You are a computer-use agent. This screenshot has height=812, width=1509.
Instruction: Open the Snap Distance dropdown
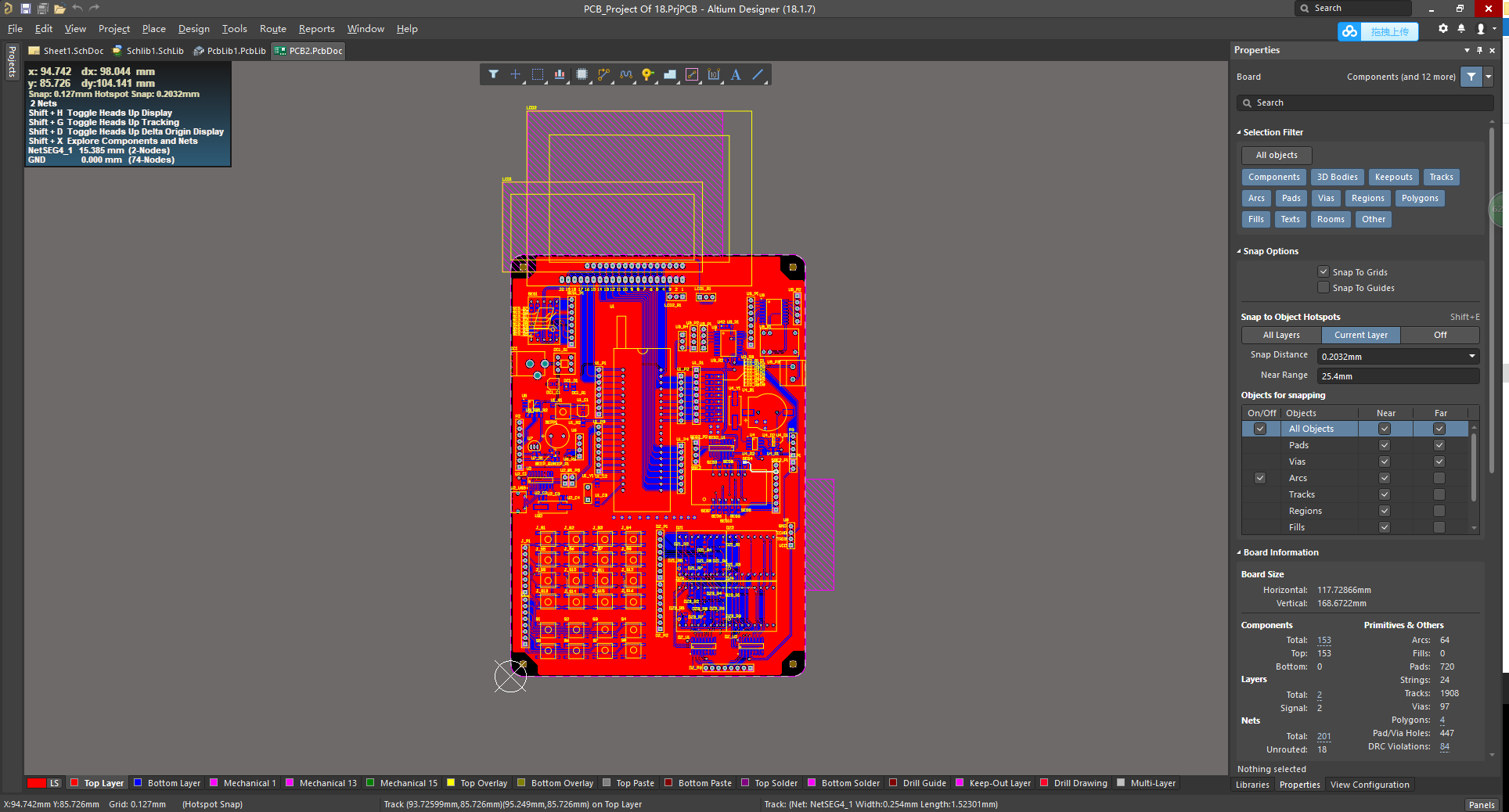coord(1471,356)
